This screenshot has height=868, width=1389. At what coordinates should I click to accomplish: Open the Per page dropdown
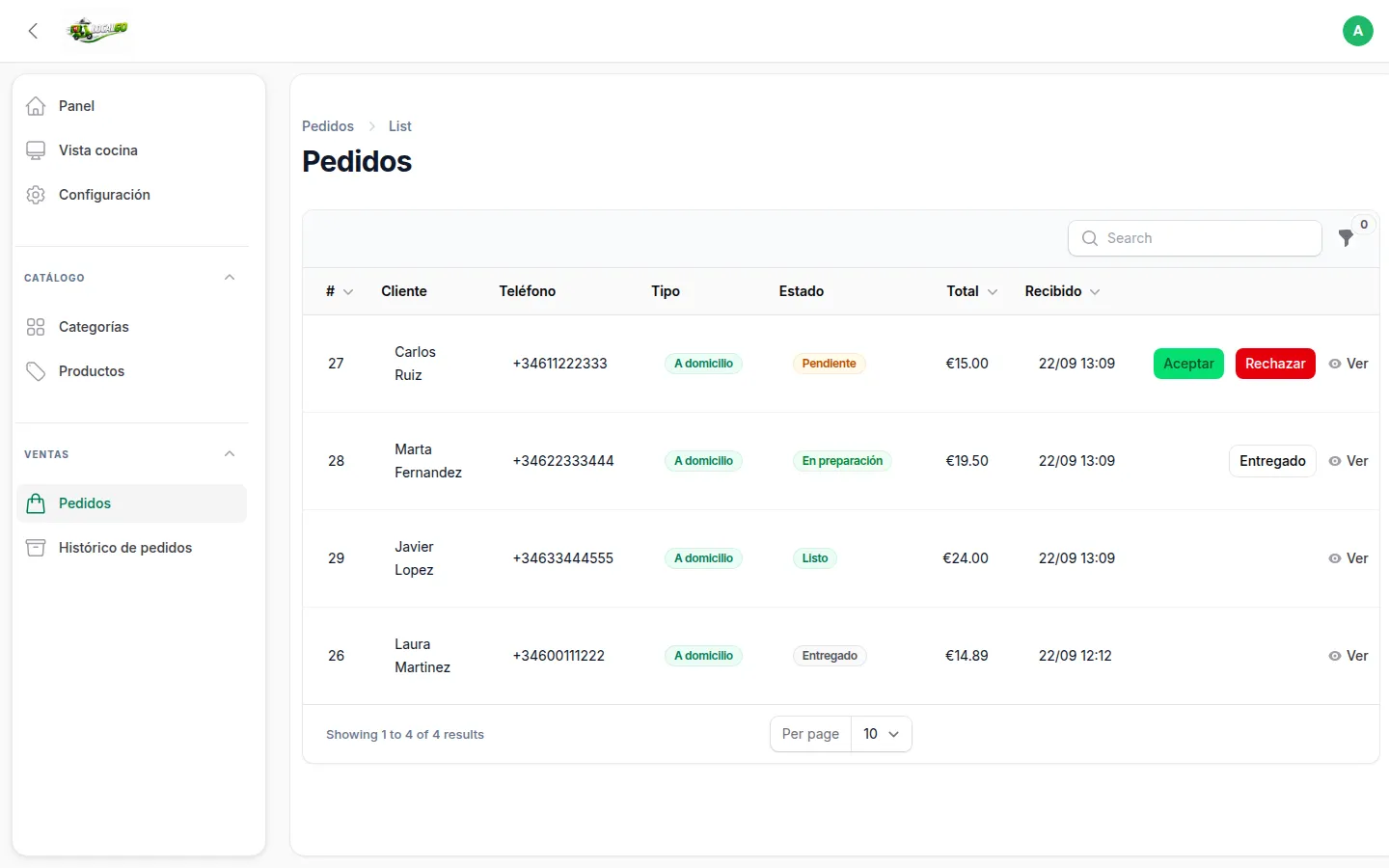tap(881, 734)
